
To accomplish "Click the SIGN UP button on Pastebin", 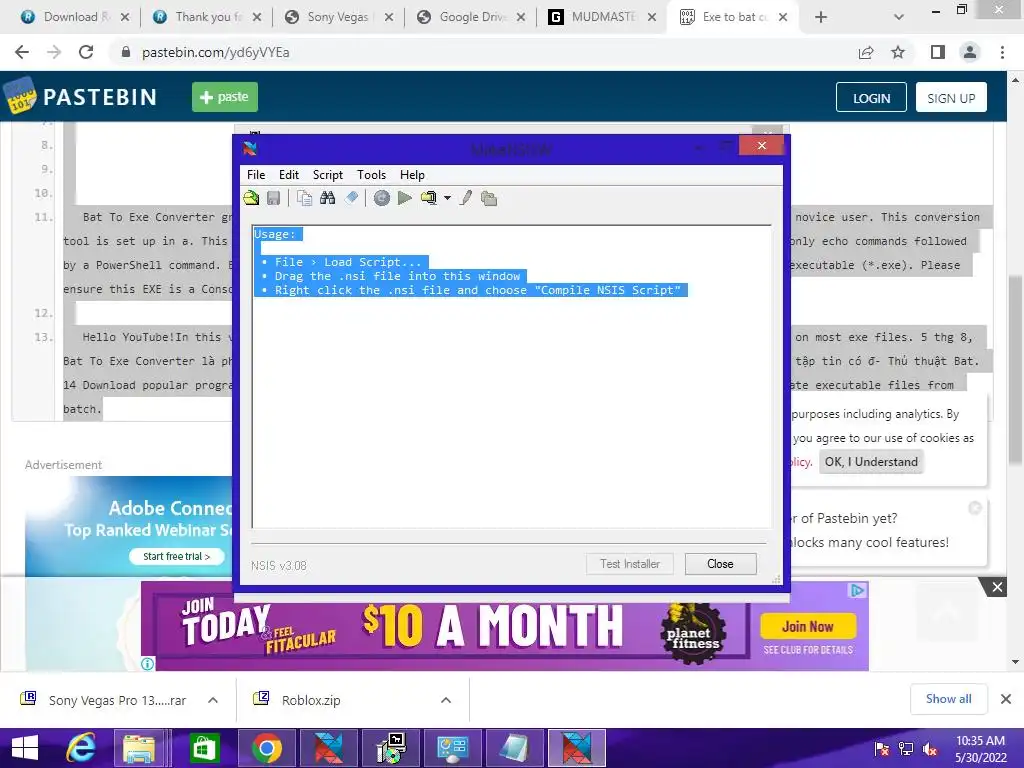I will (951, 98).
